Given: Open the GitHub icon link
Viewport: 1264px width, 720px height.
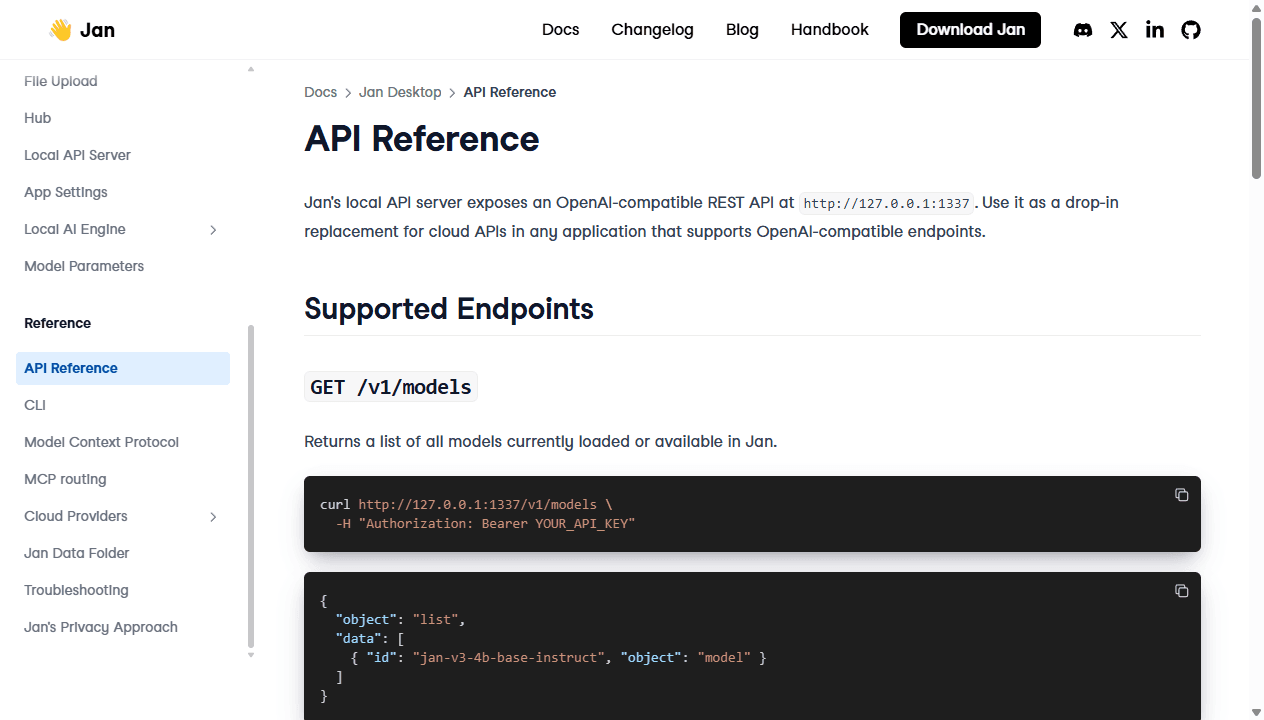Looking at the screenshot, I should tap(1191, 30).
